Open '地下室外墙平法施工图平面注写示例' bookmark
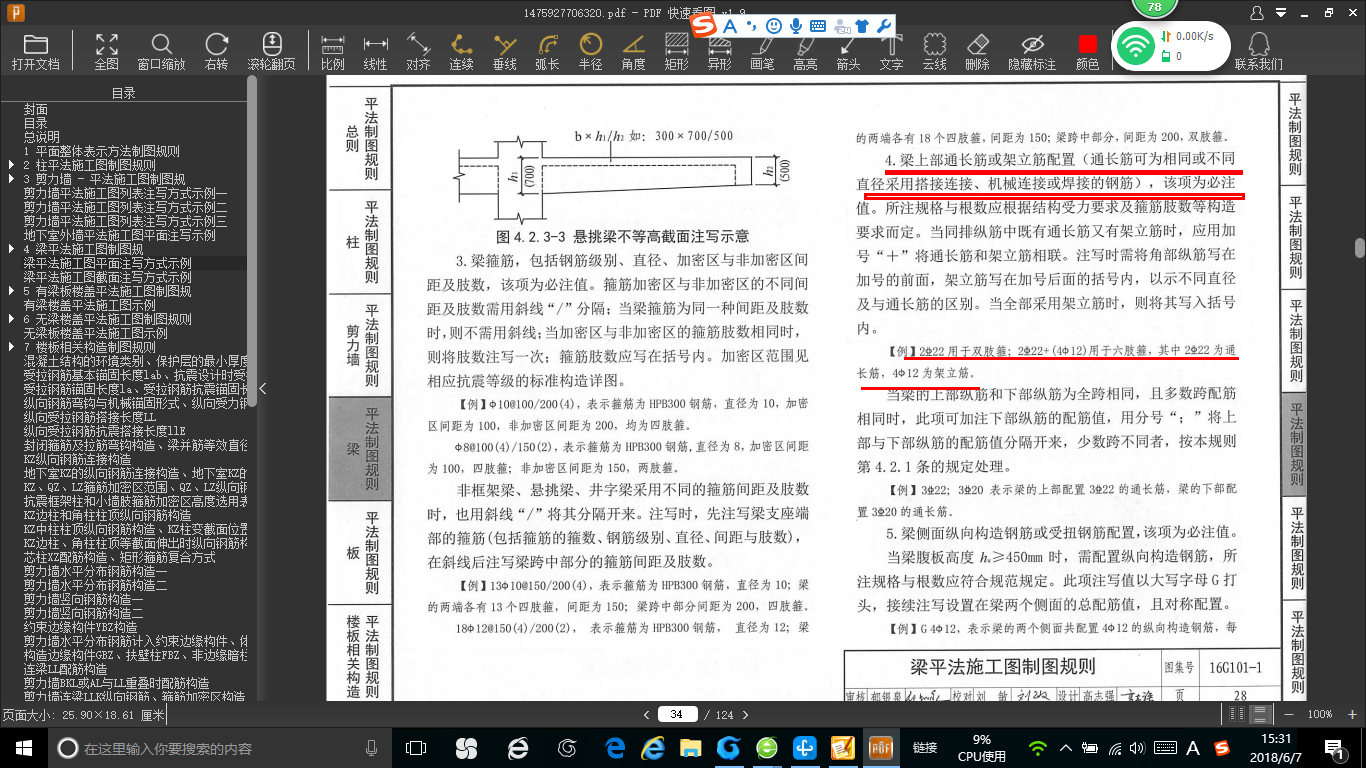Screen dimensions: 1366x768 pyautogui.click(x=120, y=235)
